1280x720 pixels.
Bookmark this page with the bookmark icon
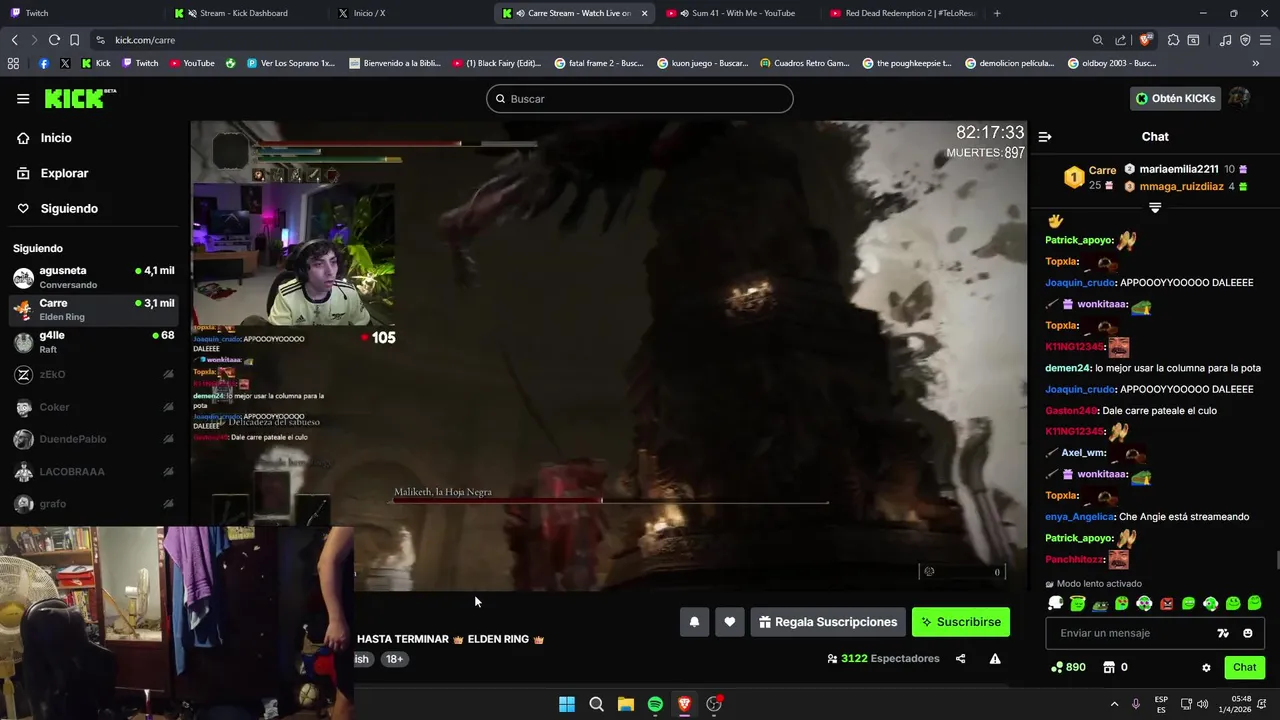[74, 40]
